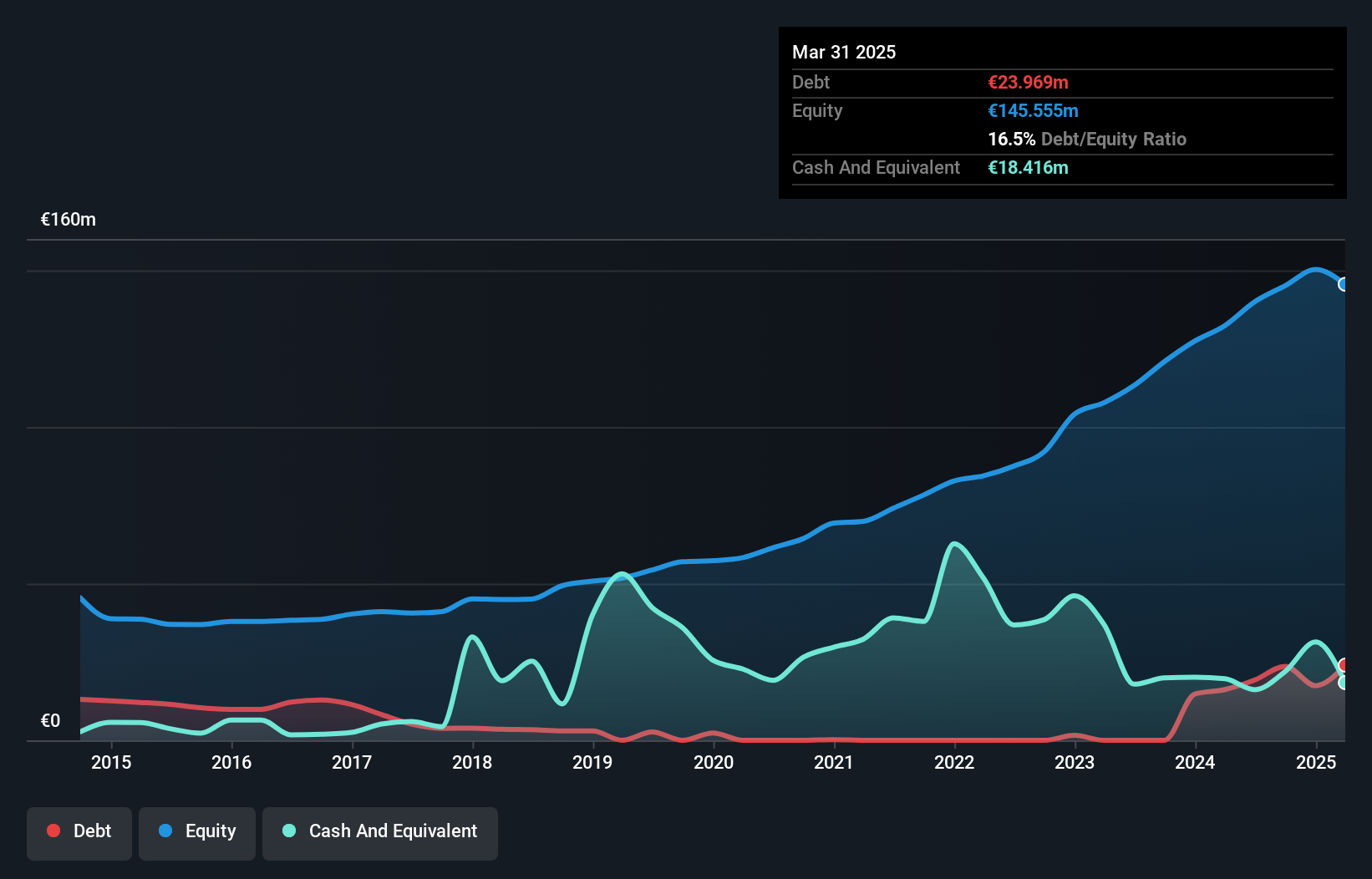Click the teal Cash legend dot
The height and width of the screenshot is (879, 1372).
289,831
